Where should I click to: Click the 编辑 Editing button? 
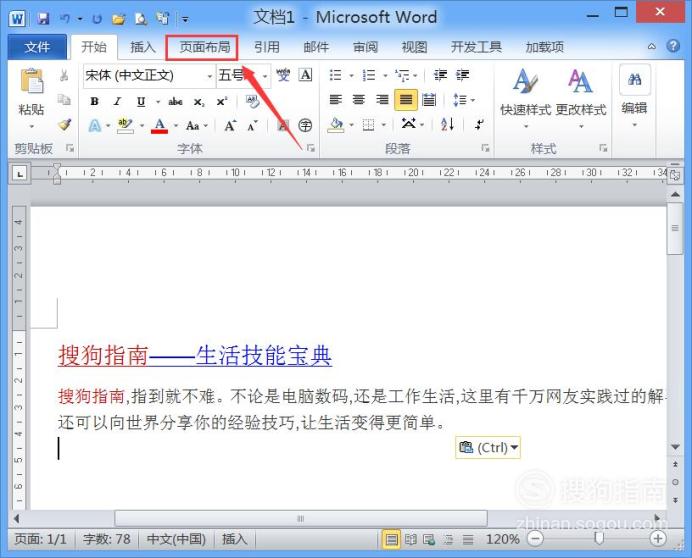coord(635,98)
